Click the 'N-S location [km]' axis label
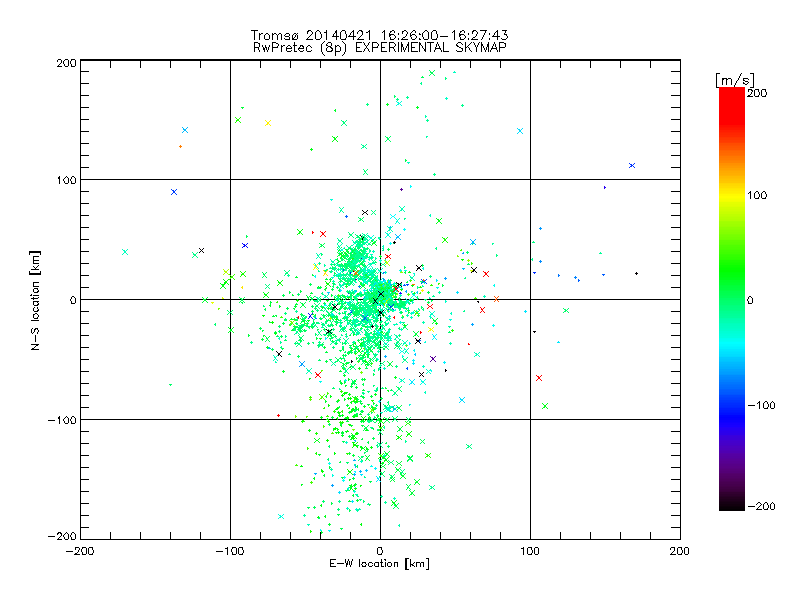800x600 pixels. pos(35,300)
